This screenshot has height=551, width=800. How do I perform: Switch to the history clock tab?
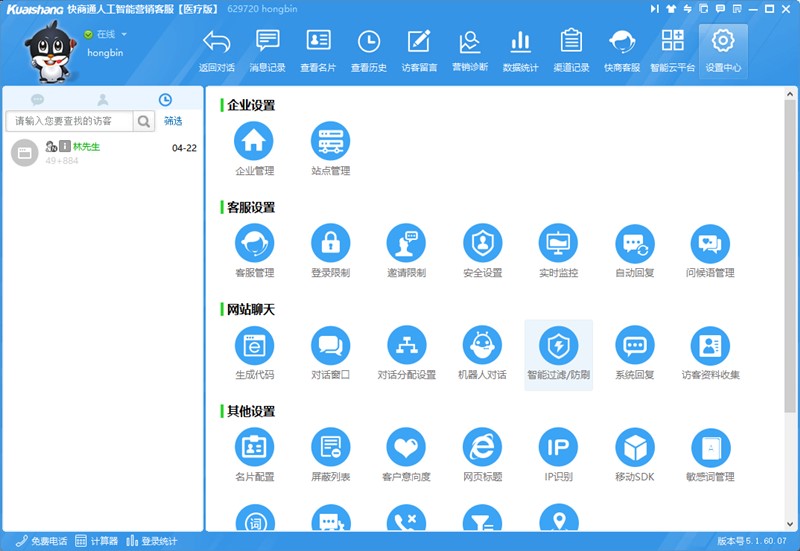pos(165,100)
